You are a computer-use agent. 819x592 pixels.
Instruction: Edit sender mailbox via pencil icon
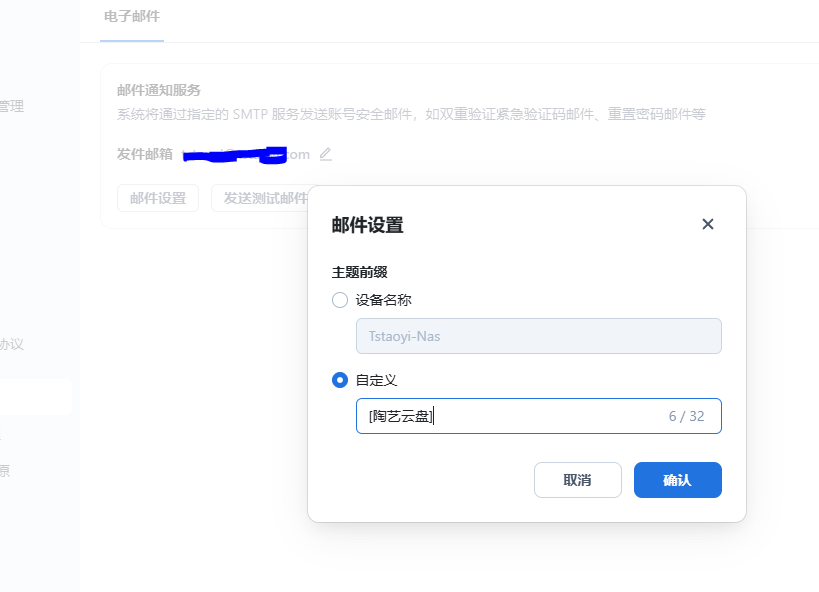coord(325,154)
